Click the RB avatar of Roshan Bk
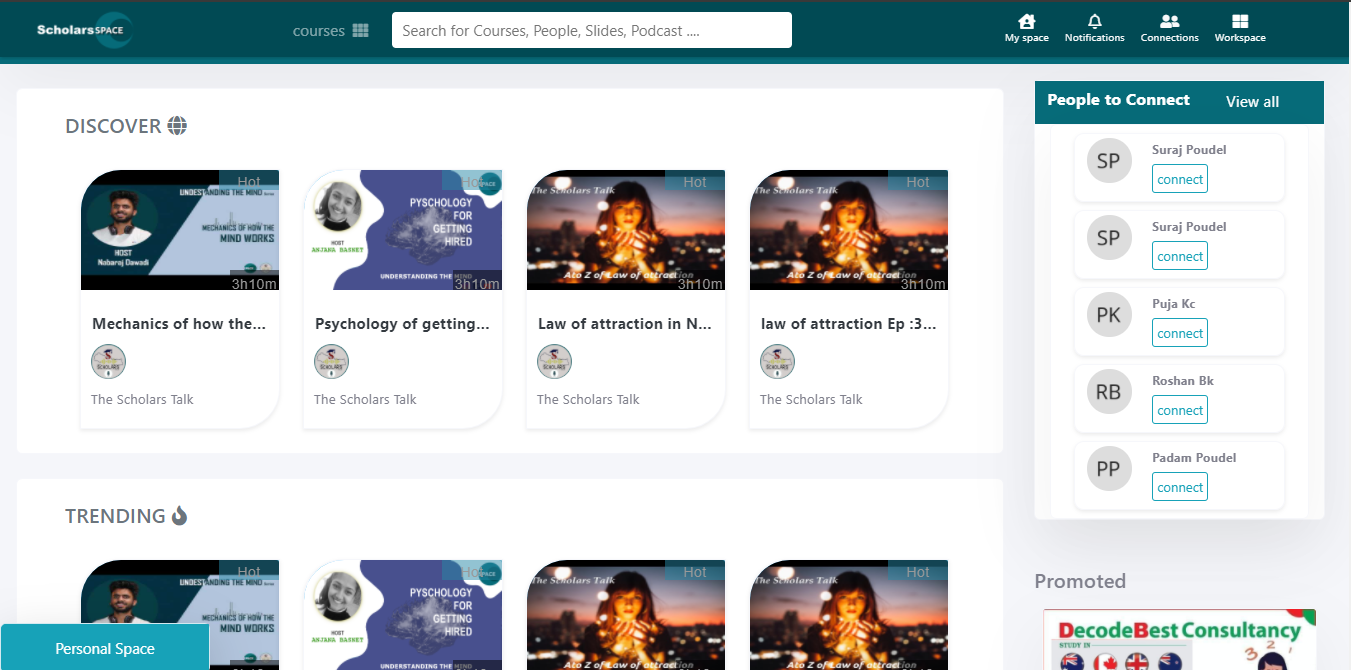 click(x=1108, y=392)
